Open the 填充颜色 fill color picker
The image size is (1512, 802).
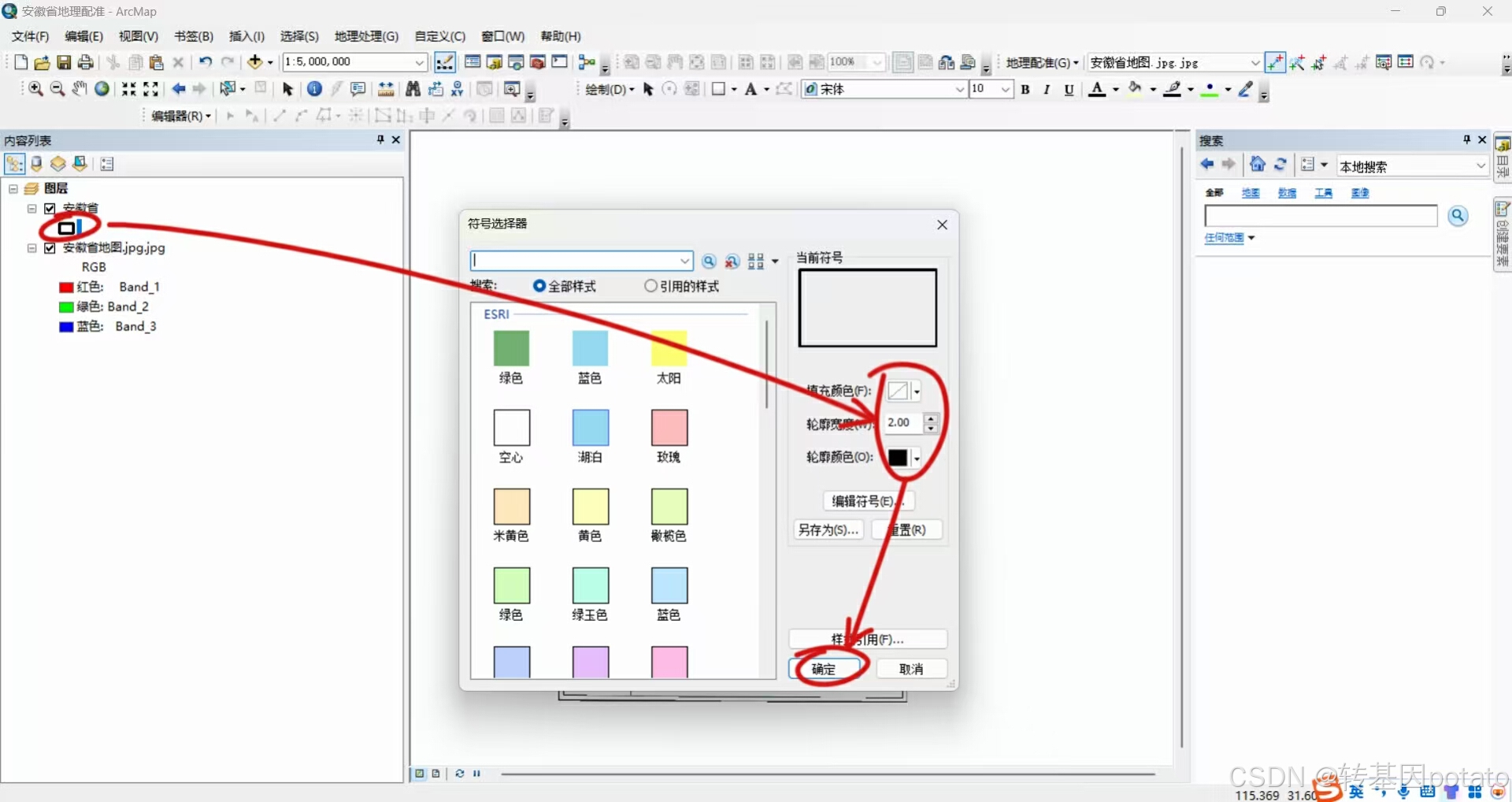tap(903, 391)
